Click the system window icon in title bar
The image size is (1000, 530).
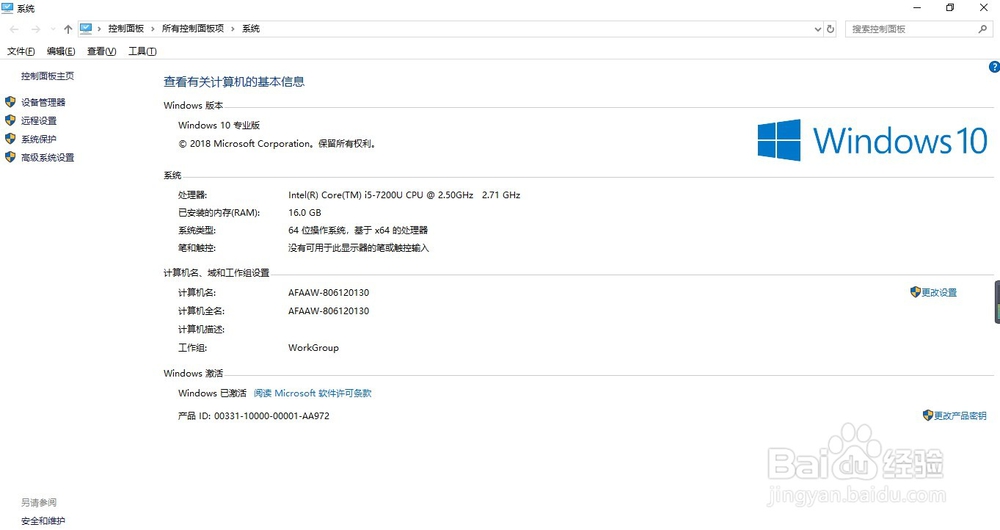coord(7,8)
